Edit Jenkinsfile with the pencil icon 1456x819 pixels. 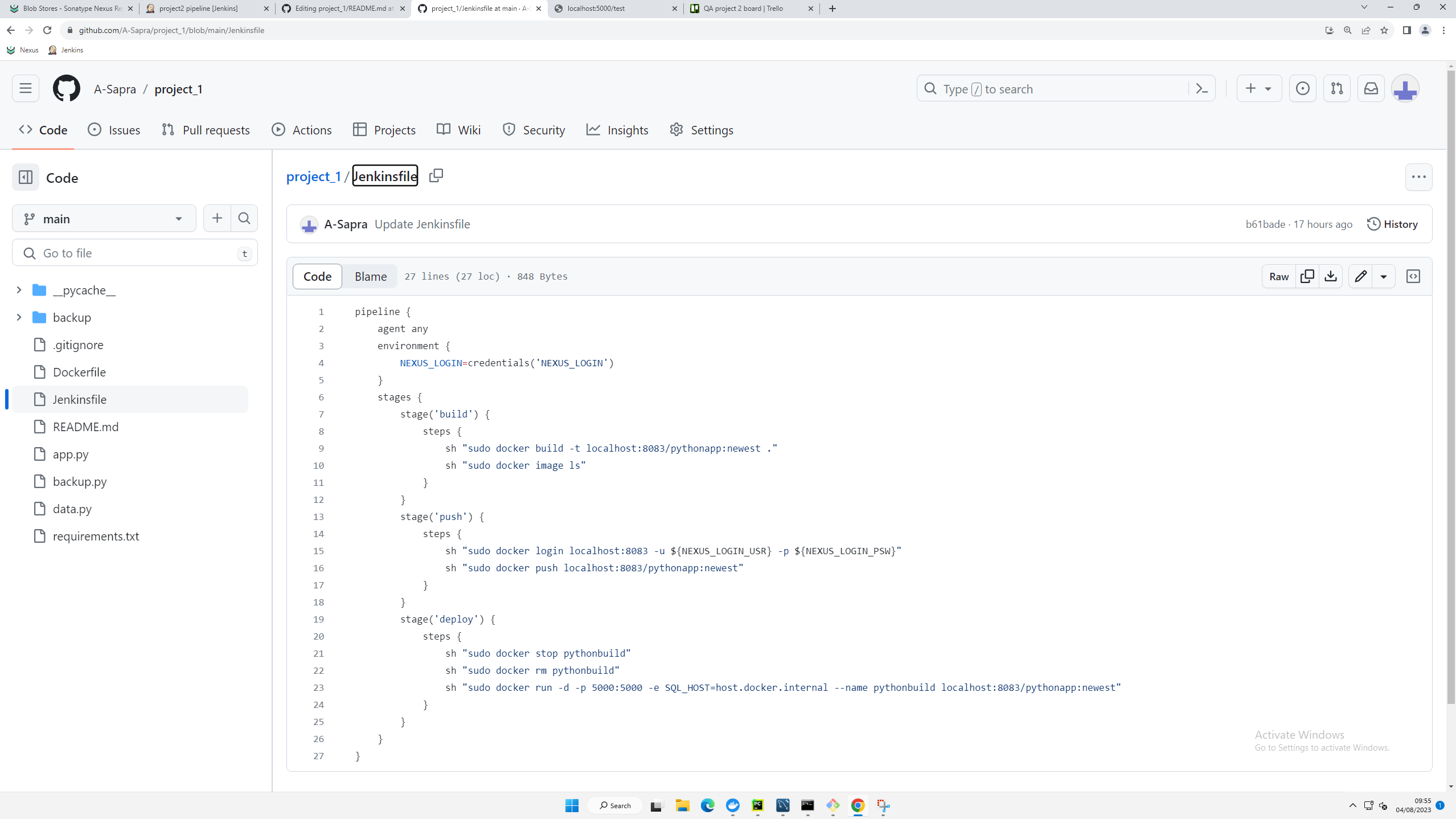(x=1361, y=276)
